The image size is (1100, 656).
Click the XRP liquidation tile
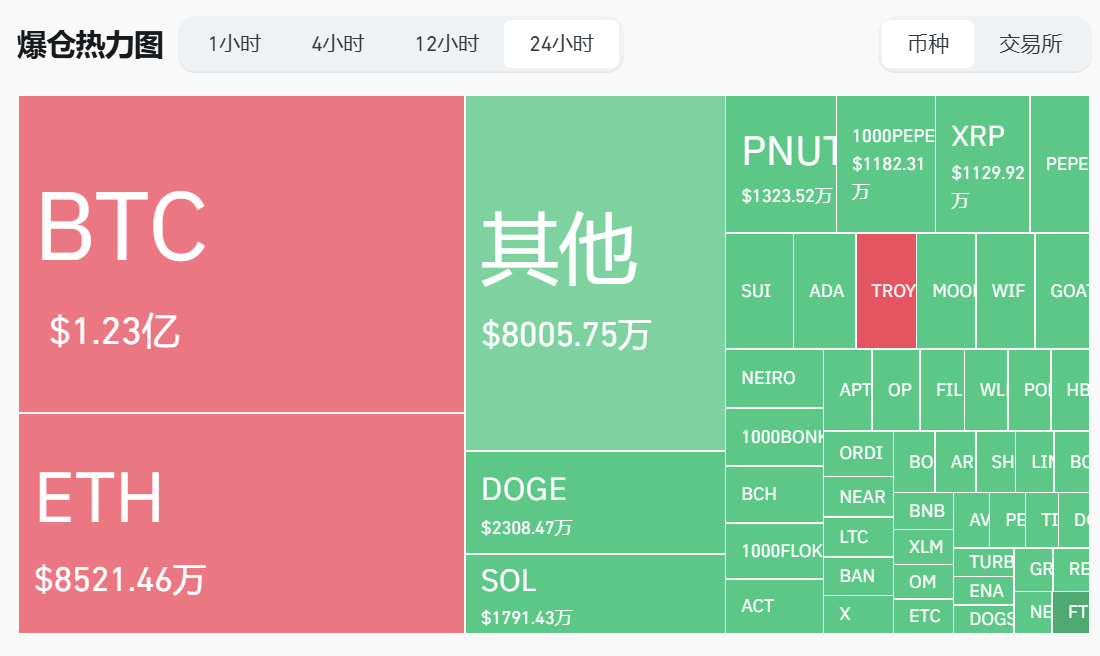982,164
